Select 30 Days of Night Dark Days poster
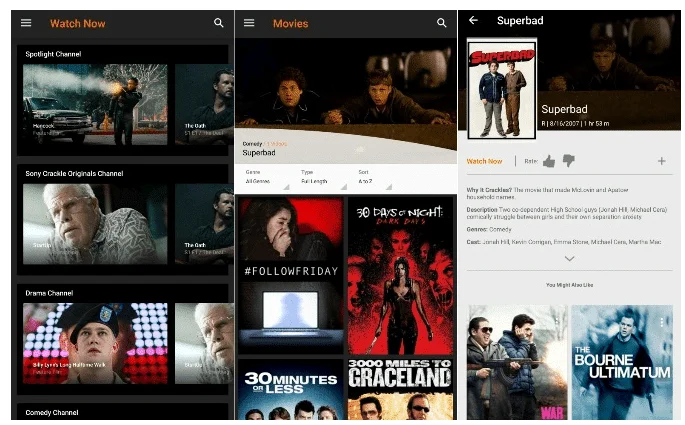 [x=400, y=275]
